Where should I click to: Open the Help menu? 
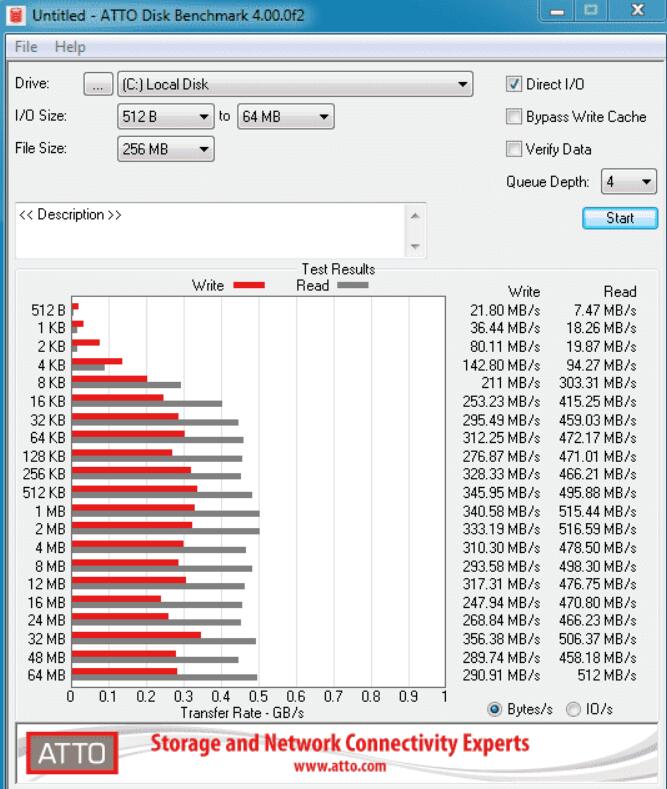pos(70,47)
